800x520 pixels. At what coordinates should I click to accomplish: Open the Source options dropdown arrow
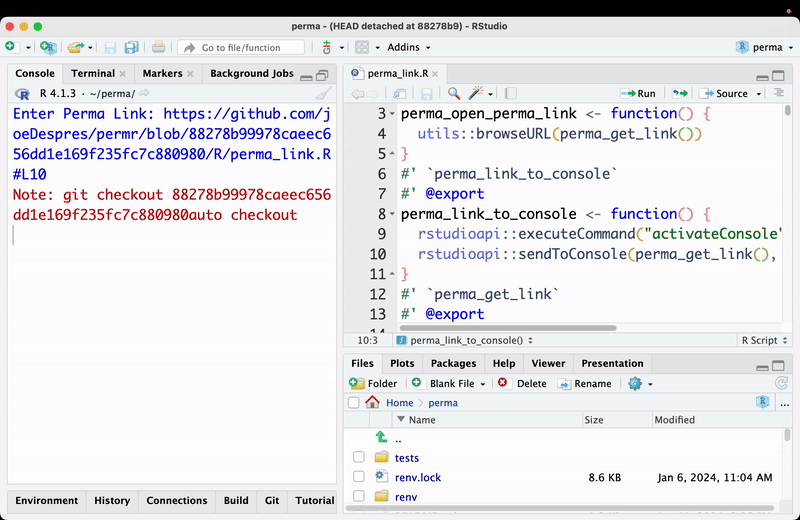pyautogui.click(x=759, y=94)
